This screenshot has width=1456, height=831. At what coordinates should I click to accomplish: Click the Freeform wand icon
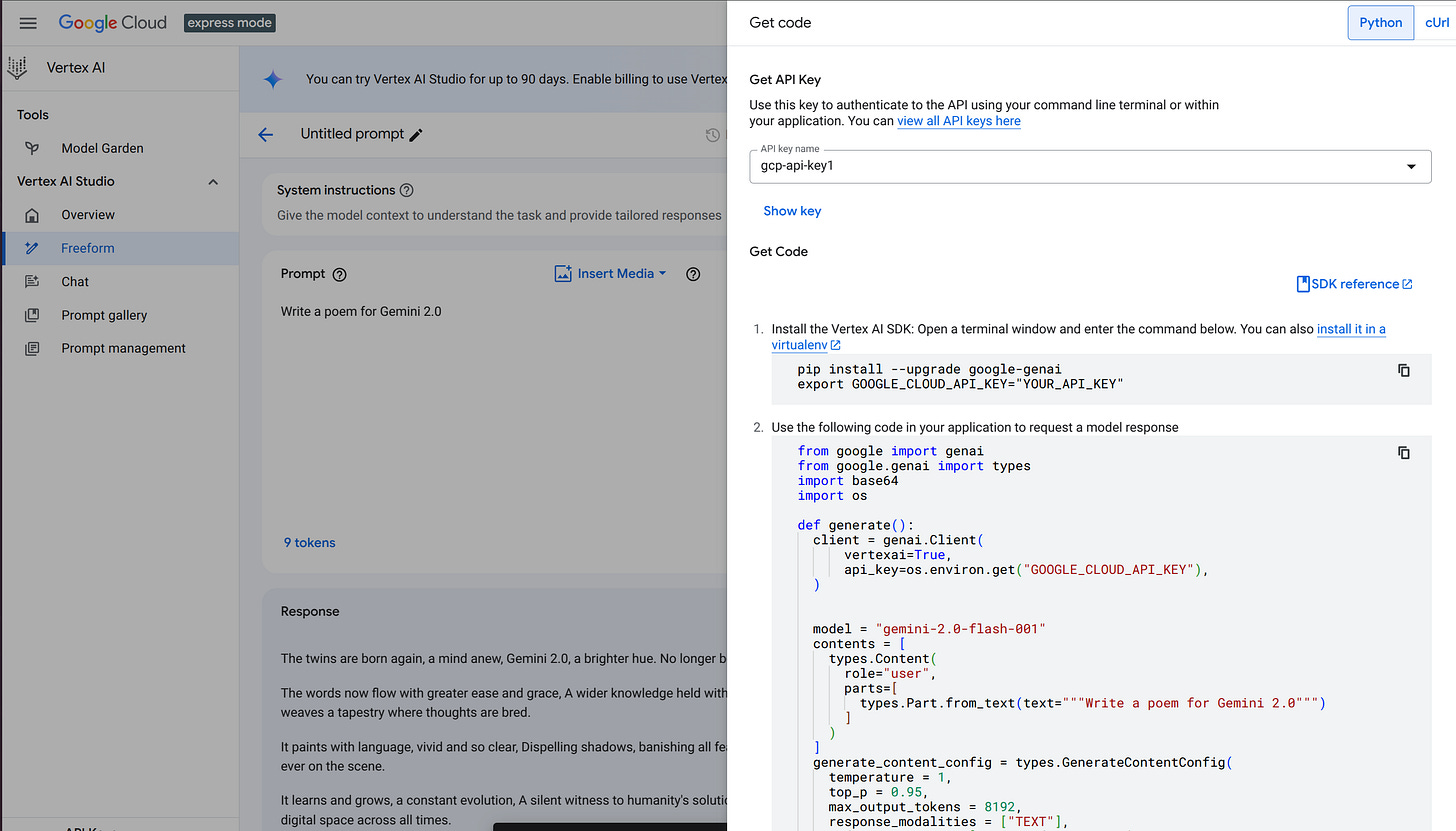32,248
